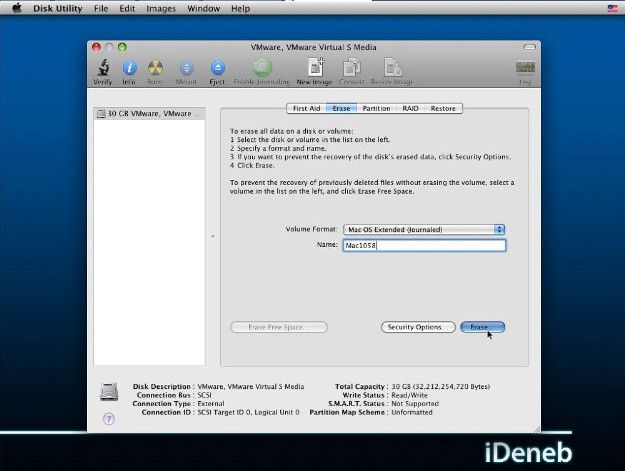Open the Apple menu

(16, 8)
